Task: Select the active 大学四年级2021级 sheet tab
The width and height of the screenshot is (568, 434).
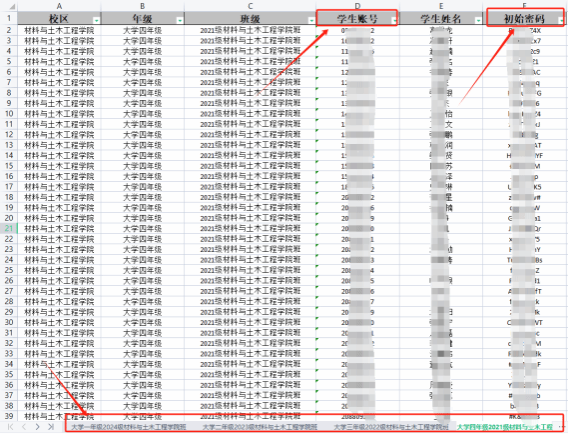Action: click(505, 427)
